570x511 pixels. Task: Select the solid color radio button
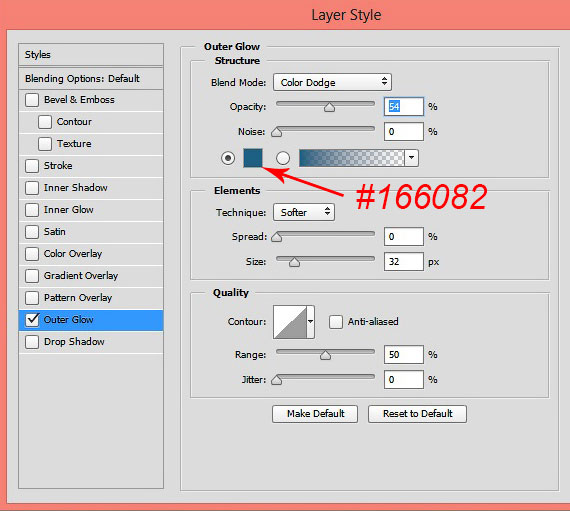tap(228, 158)
